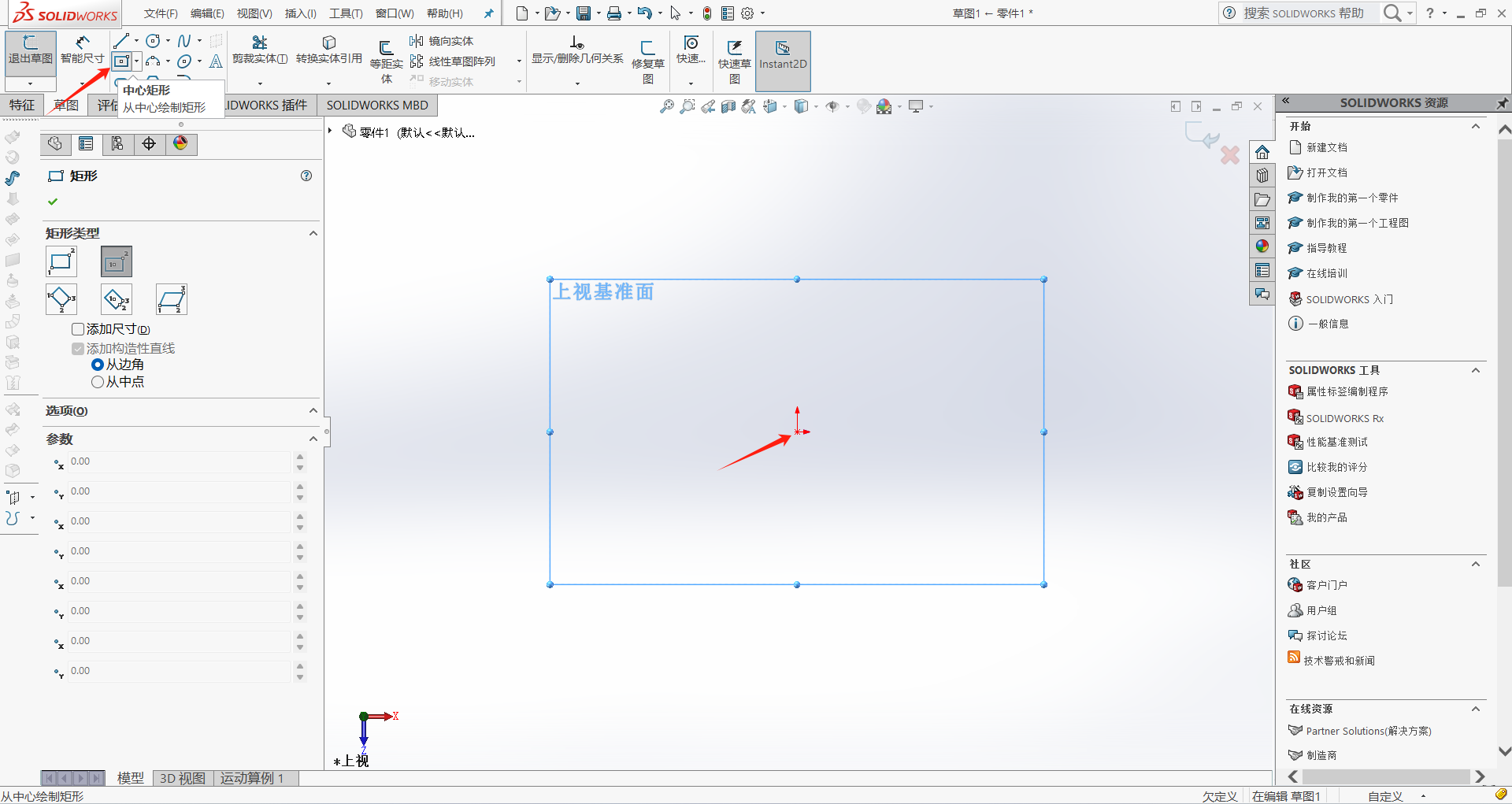
Task: Click the 新建文档 link
Action: (x=1326, y=147)
